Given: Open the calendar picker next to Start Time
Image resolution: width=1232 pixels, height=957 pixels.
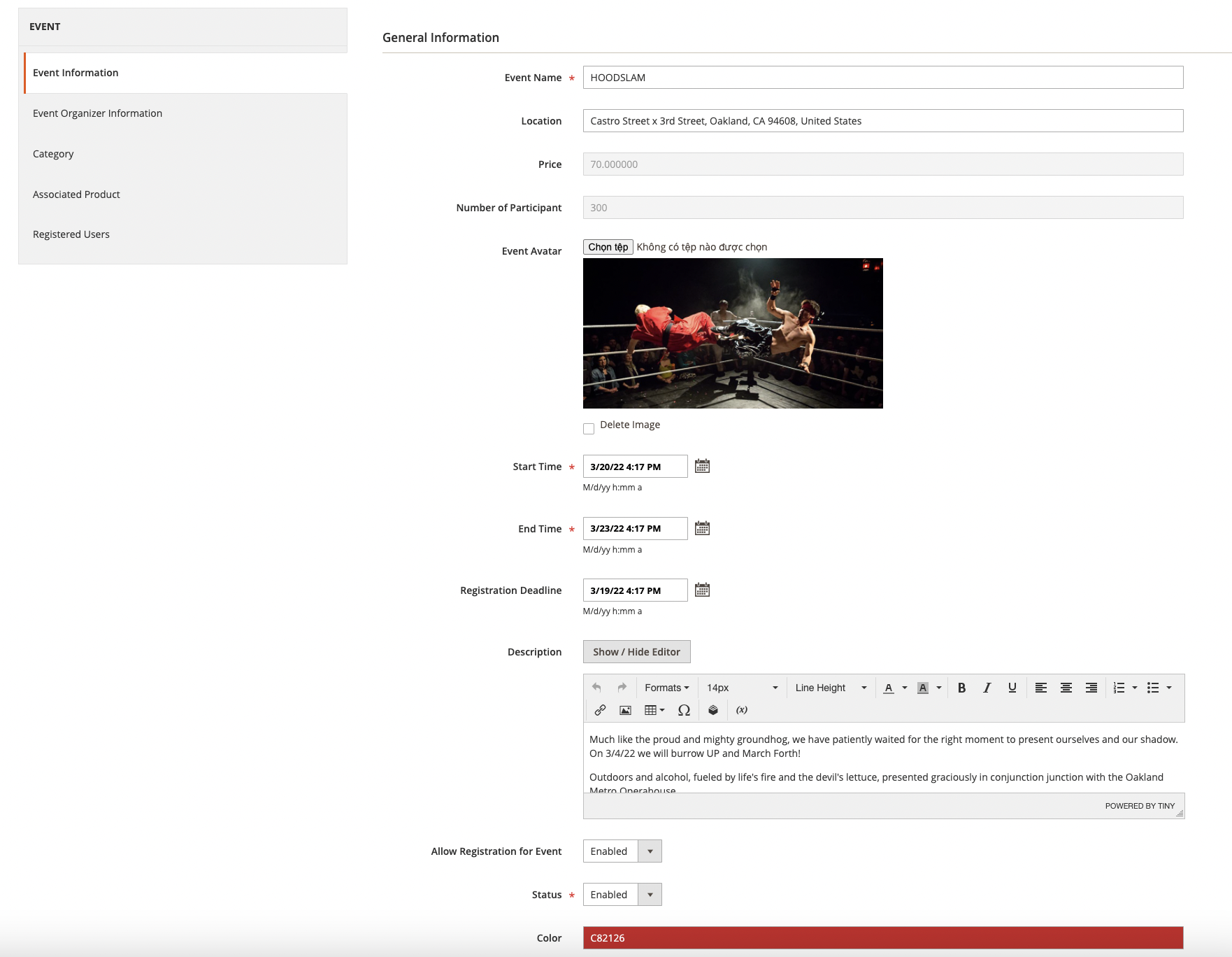Looking at the screenshot, I should [x=703, y=466].
